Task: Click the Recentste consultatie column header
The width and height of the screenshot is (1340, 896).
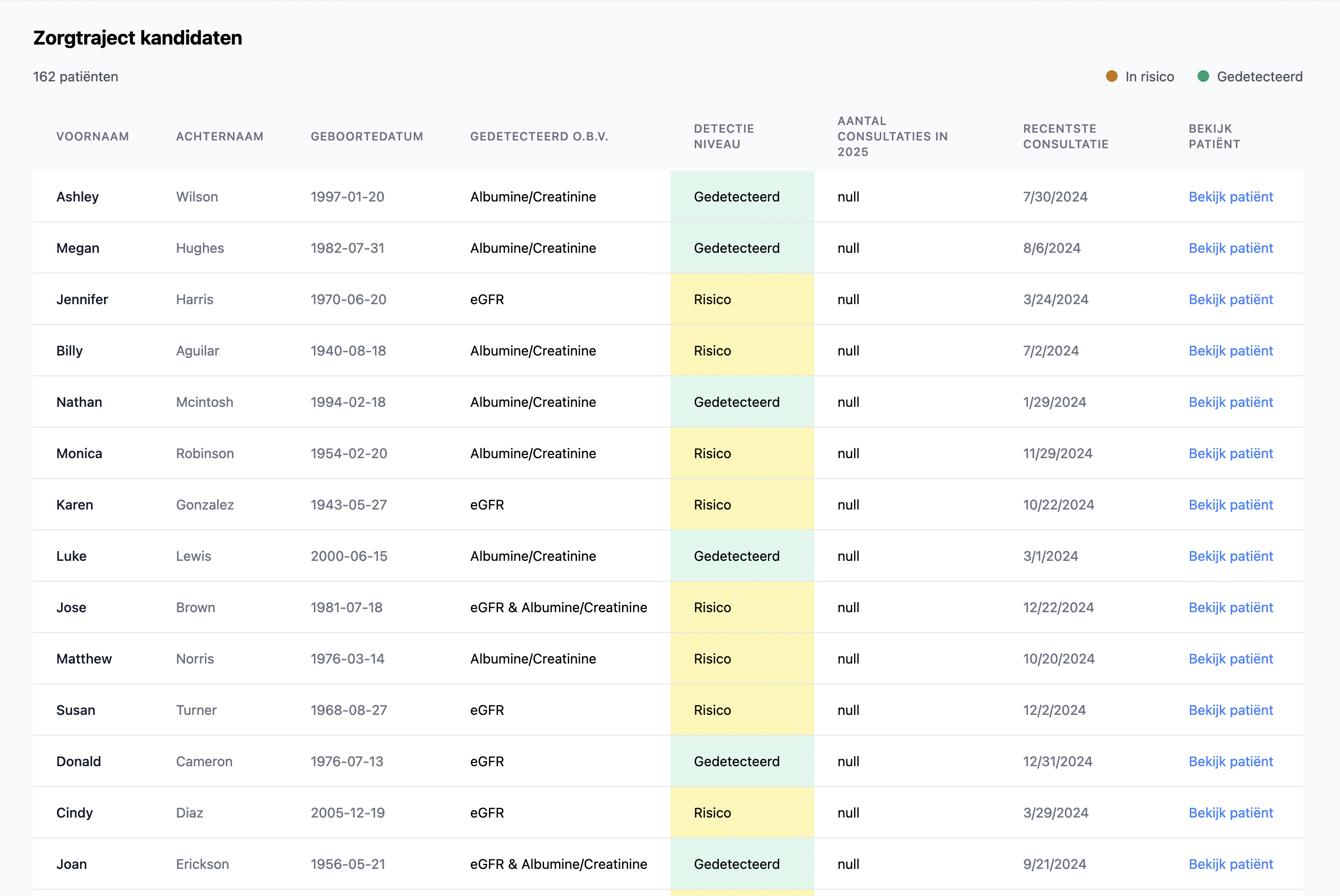Action: pyautogui.click(x=1065, y=137)
